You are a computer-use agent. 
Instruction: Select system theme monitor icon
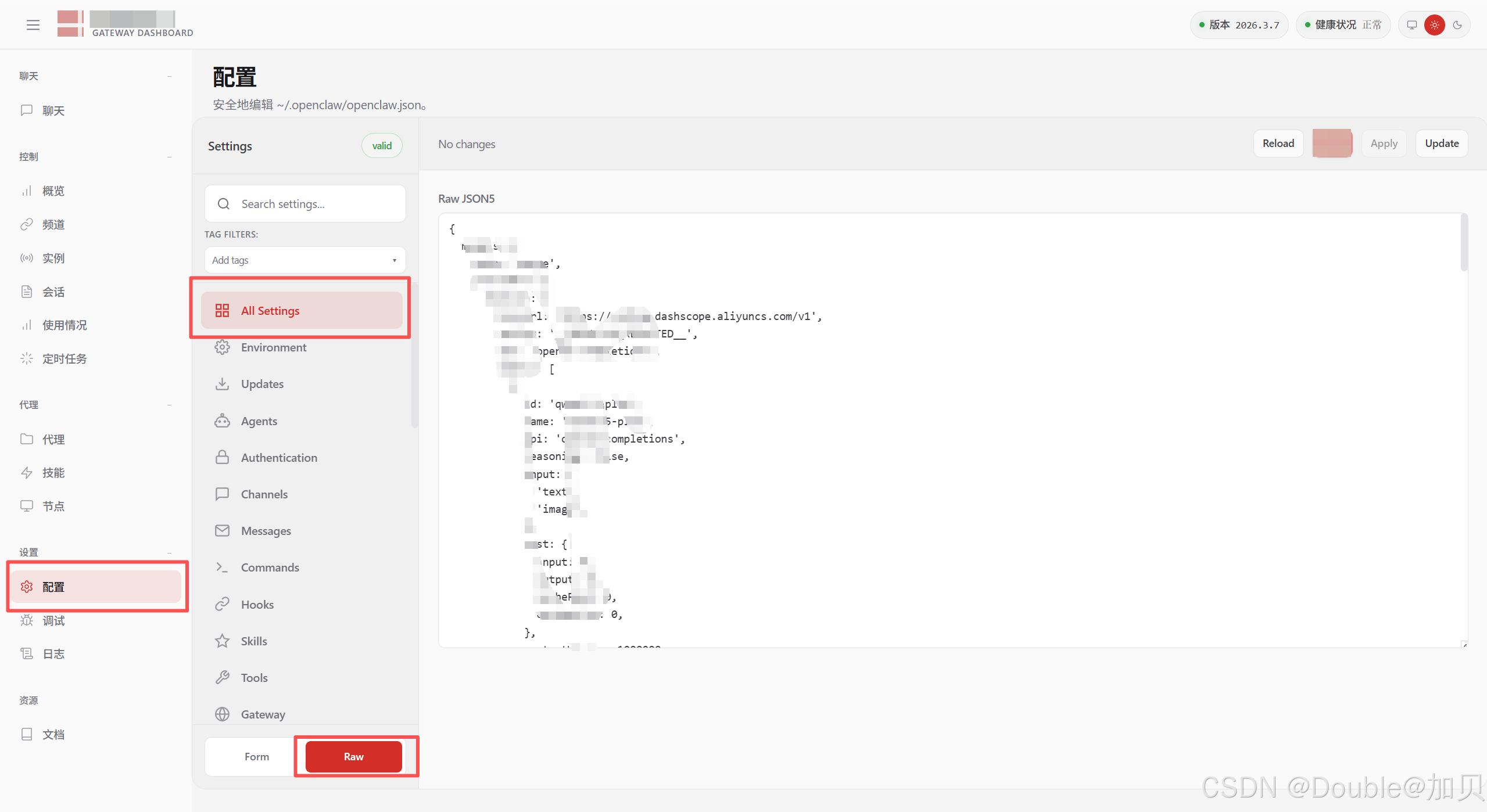(x=1411, y=25)
